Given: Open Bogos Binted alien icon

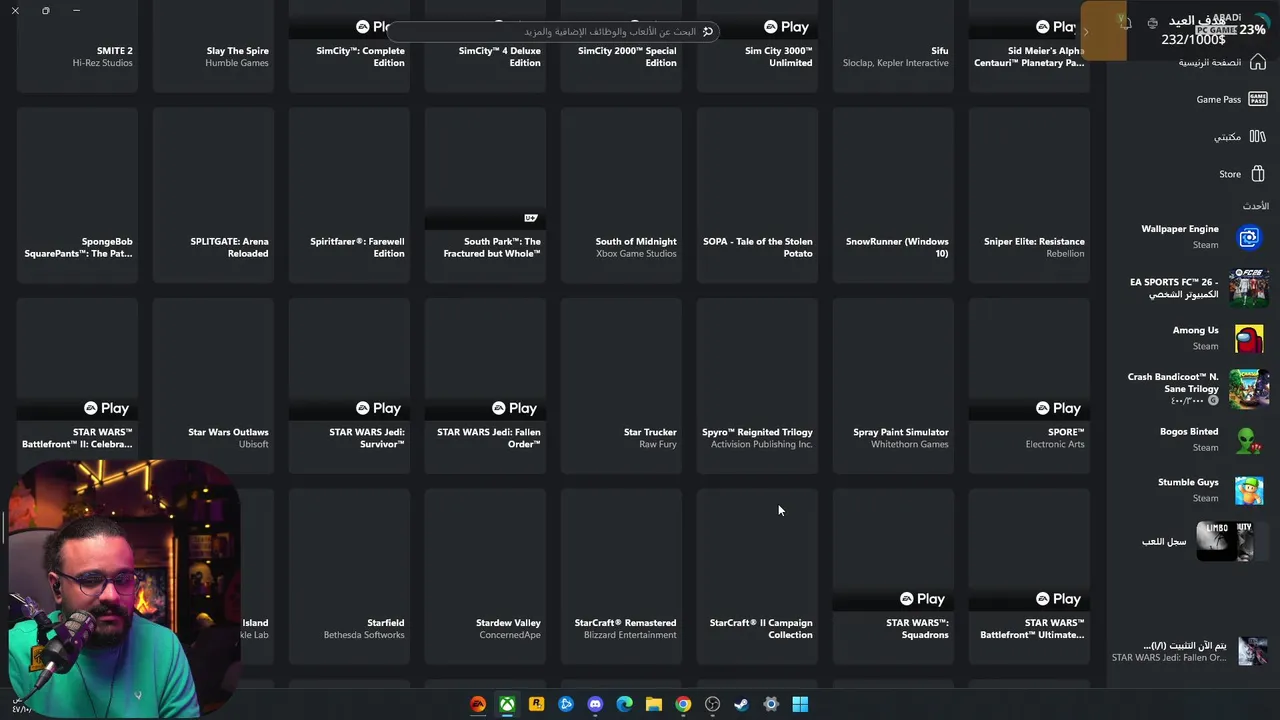Looking at the screenshot, I should pyautogui.click(x=1249, y=440).
